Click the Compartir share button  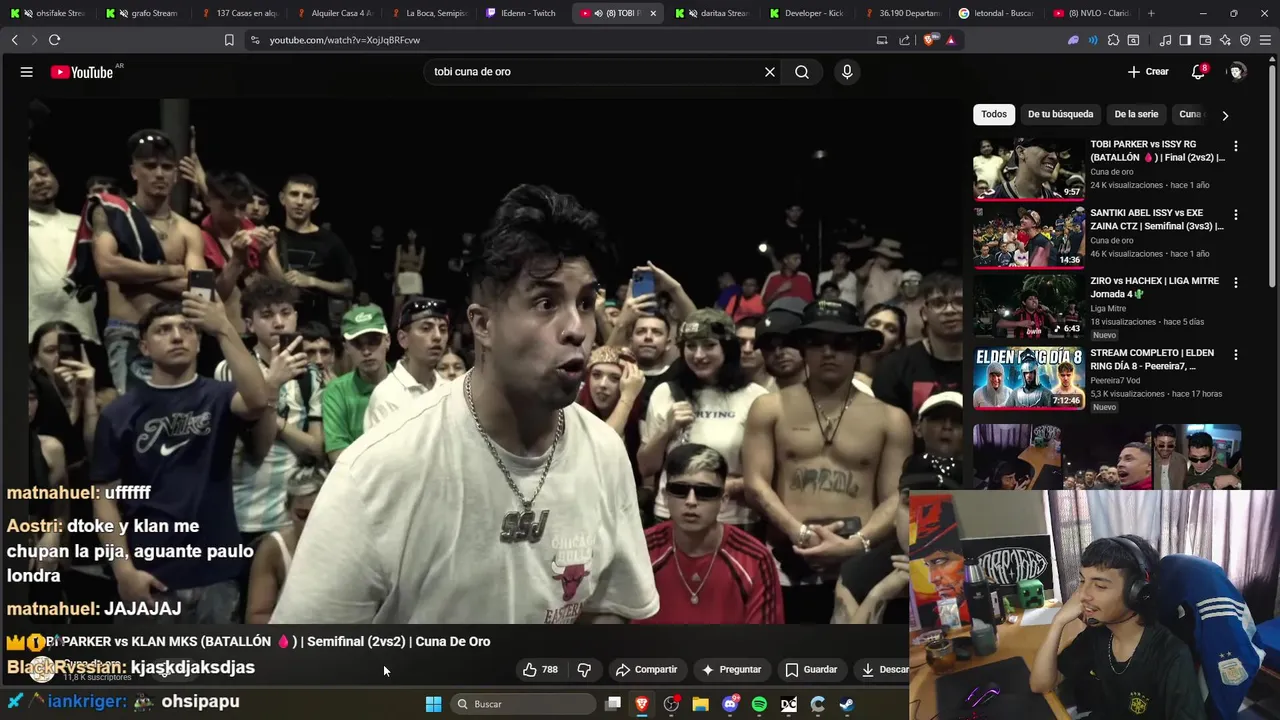(647, 670)
